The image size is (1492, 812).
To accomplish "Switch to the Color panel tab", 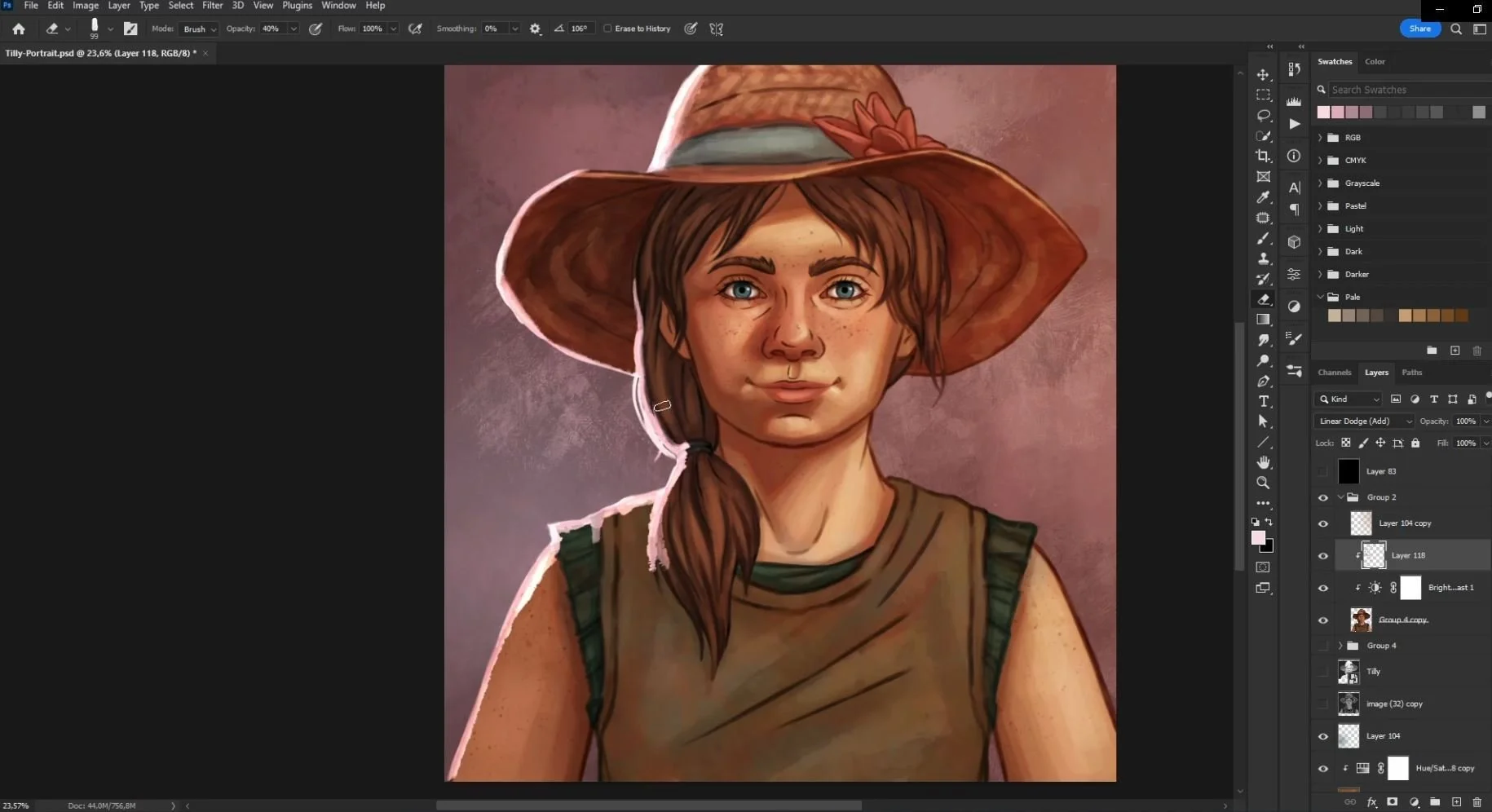I will (x=1375, y=62).
